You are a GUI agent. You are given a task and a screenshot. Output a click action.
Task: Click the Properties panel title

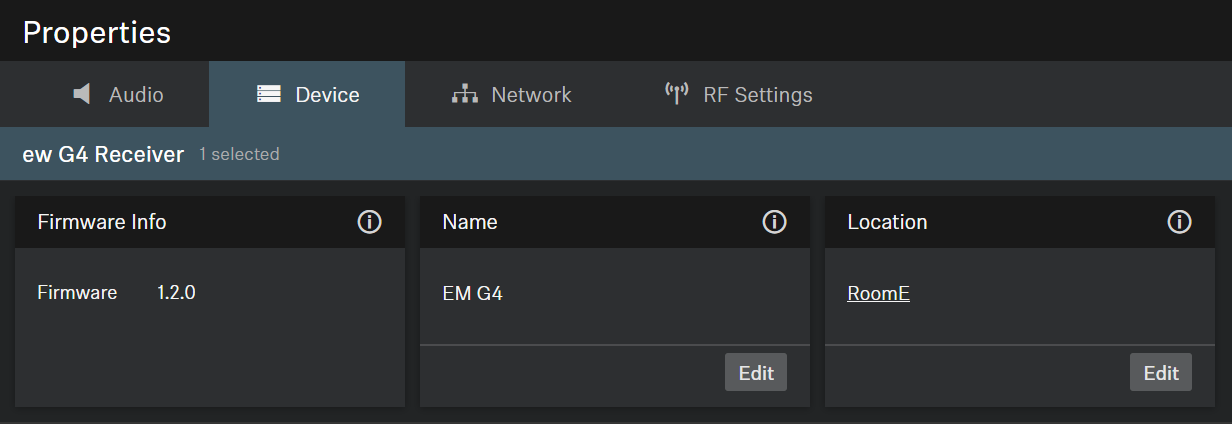point(96,32)
